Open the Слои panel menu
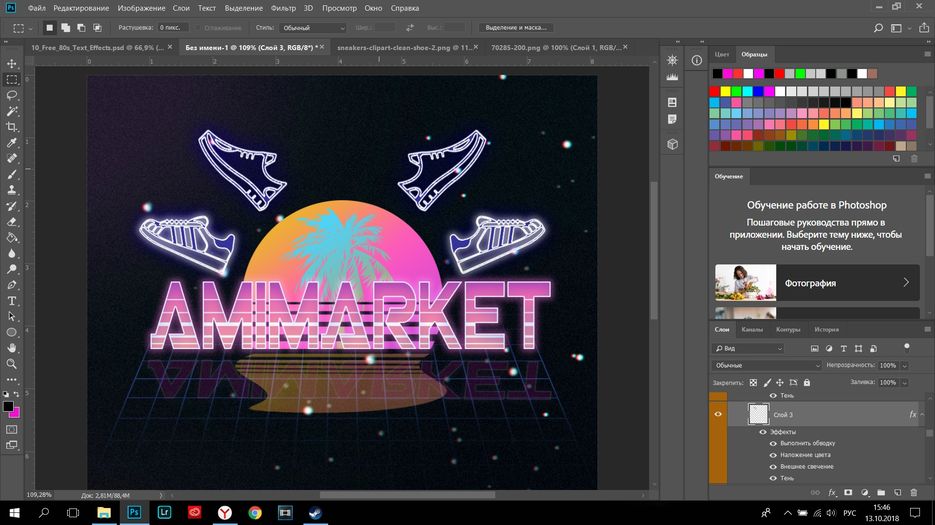 927,329
